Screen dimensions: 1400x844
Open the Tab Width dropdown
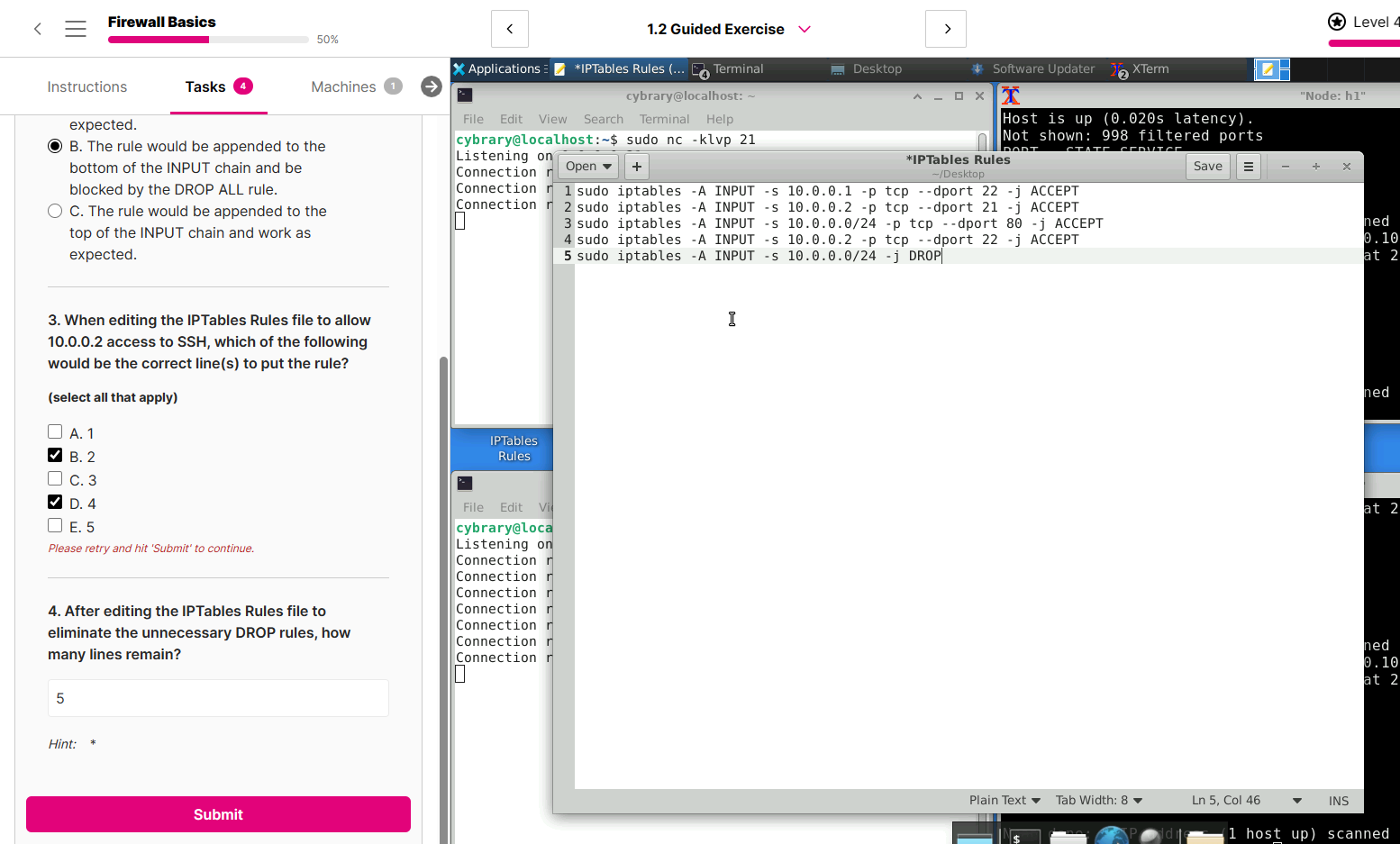tap(1099, 800)
